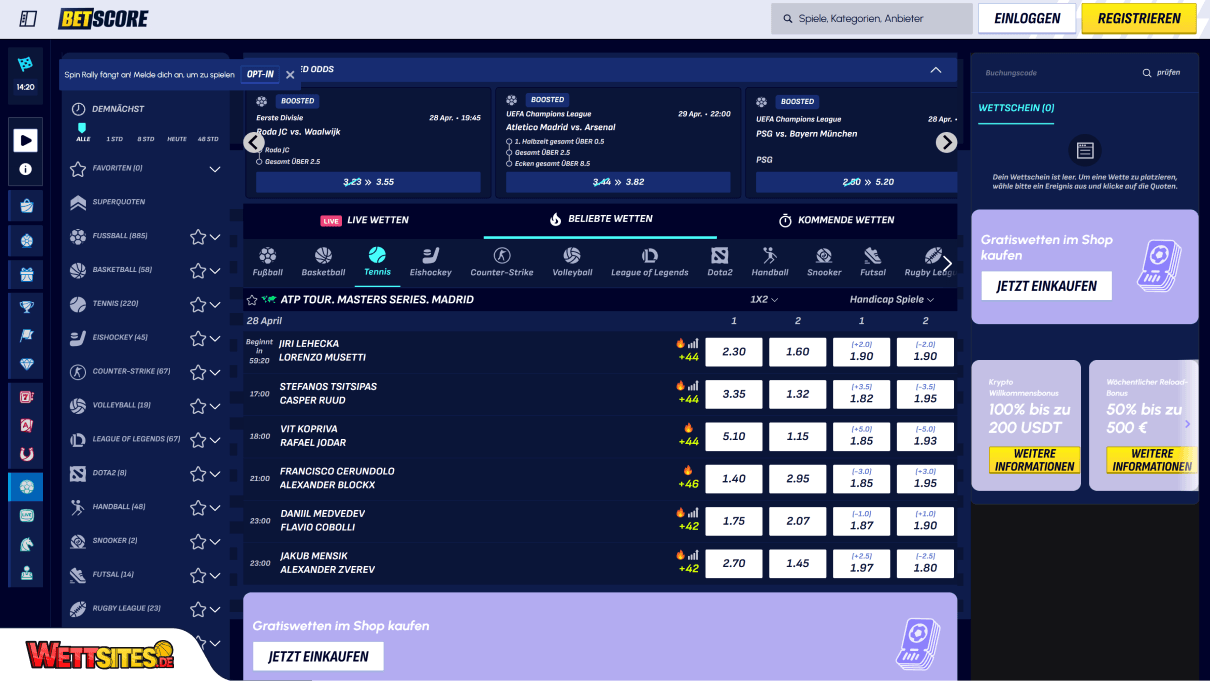Open the info icon in left rail
This screenshot has height=681, width=1210.
pos(25,169)
